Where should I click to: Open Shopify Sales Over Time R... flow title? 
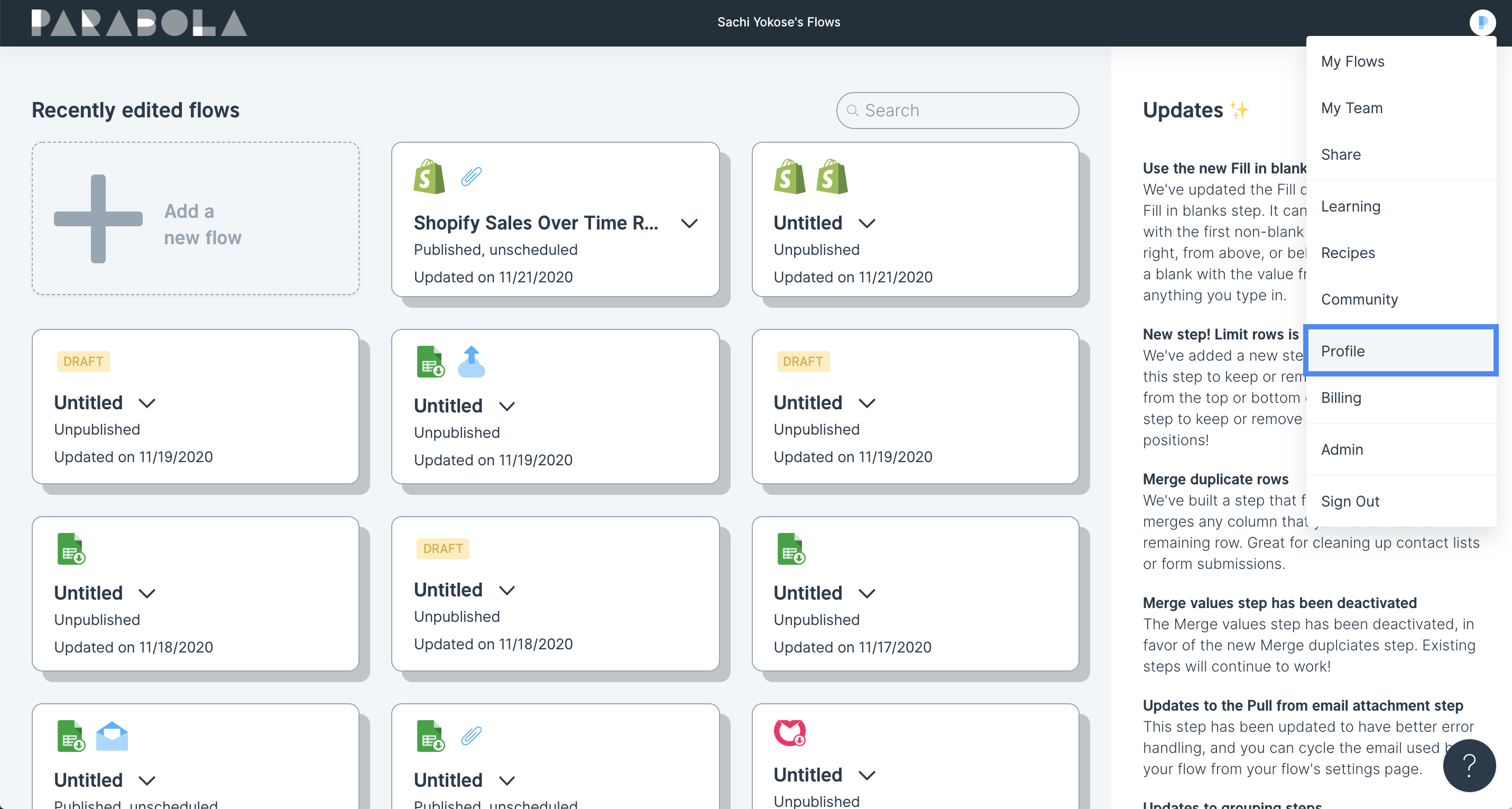(x=536, y=223)
